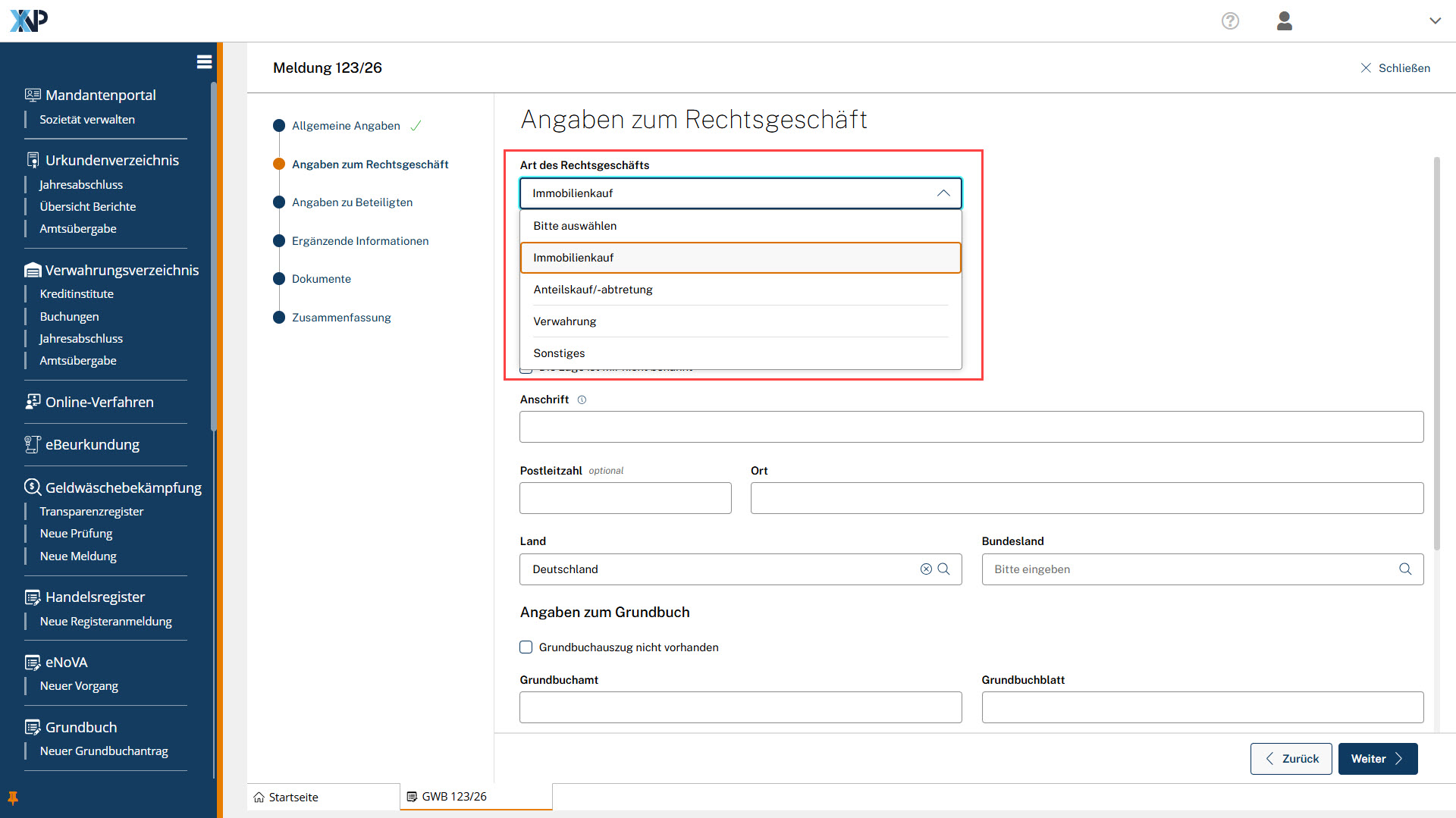Click the Bundesland search magnifier icon
The width and height of the screenshot is (1456, 818).
click(x=1405, y=569)
